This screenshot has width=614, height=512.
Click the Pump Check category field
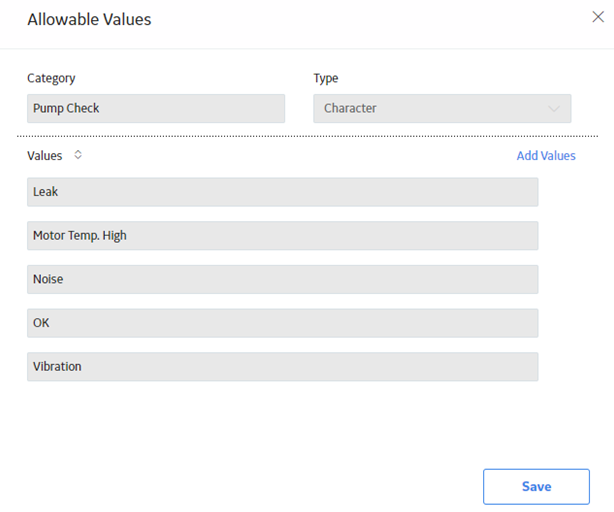(x=156, y=108)
